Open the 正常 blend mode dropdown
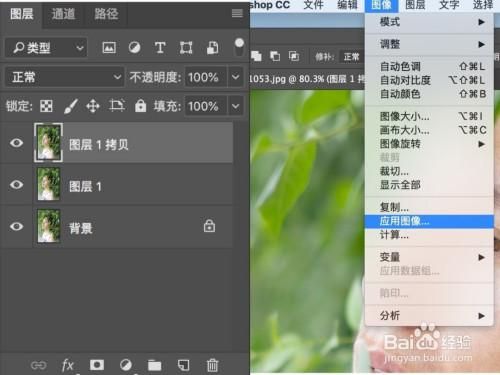The height and width of the screenshot is (375, 500). click(64, 77)
